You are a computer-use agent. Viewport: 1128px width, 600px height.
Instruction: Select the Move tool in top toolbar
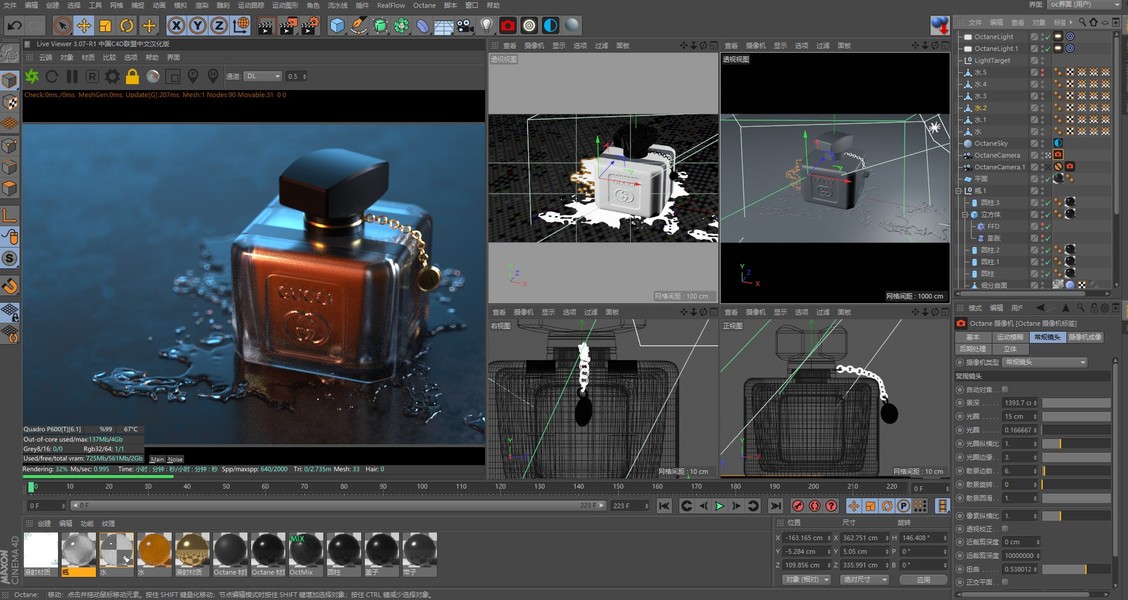(84, 25)
